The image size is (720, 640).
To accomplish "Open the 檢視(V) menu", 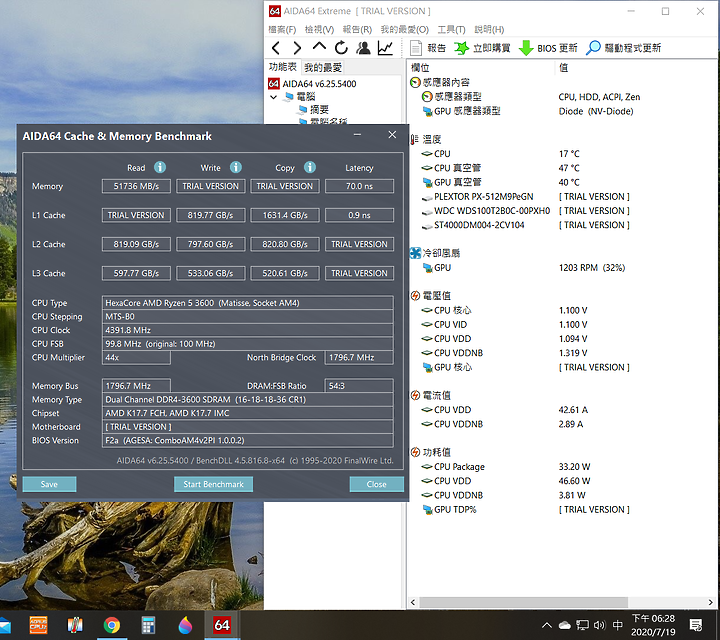I will tap(319, 29).
